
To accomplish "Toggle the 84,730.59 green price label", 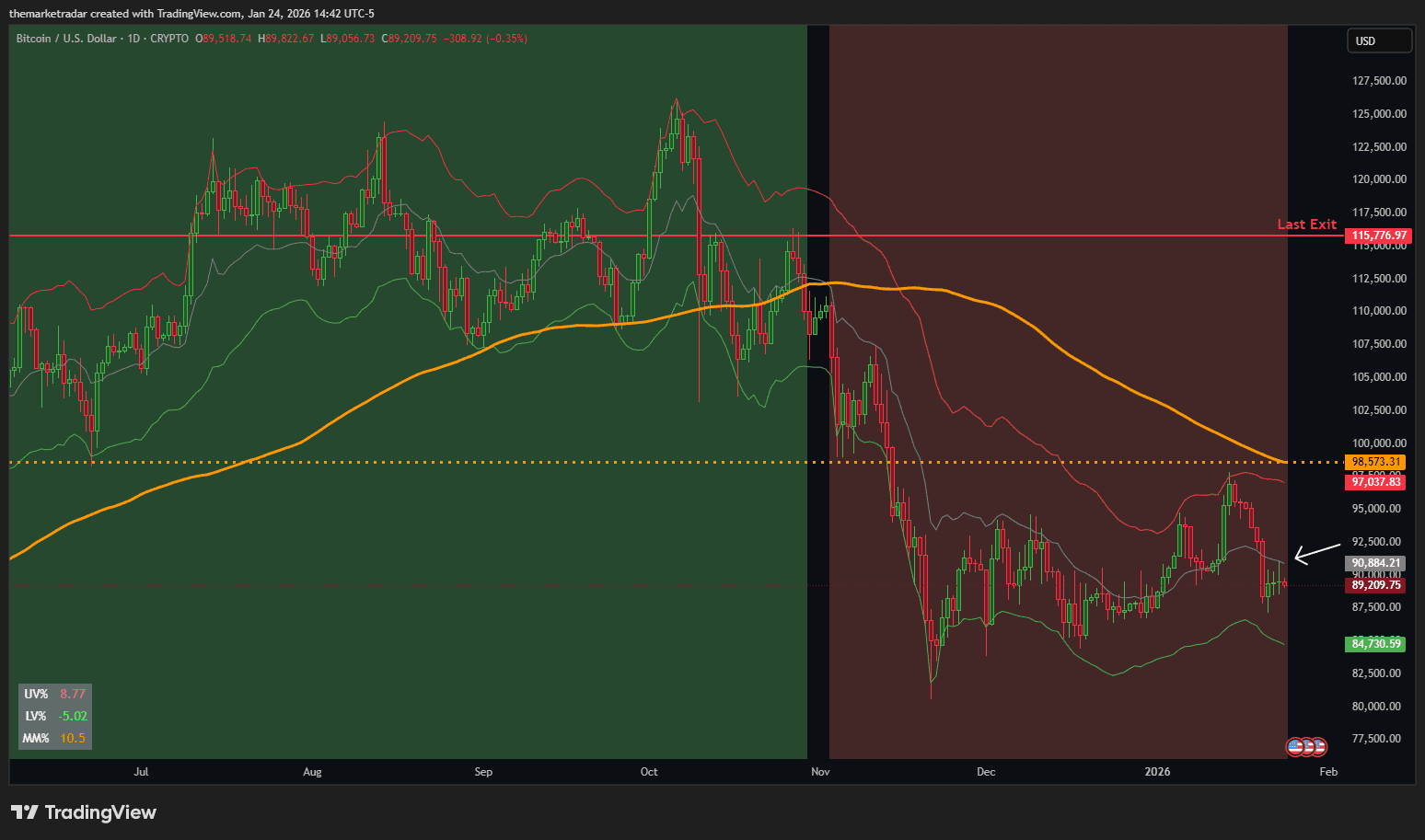I will click(1375, 644).
